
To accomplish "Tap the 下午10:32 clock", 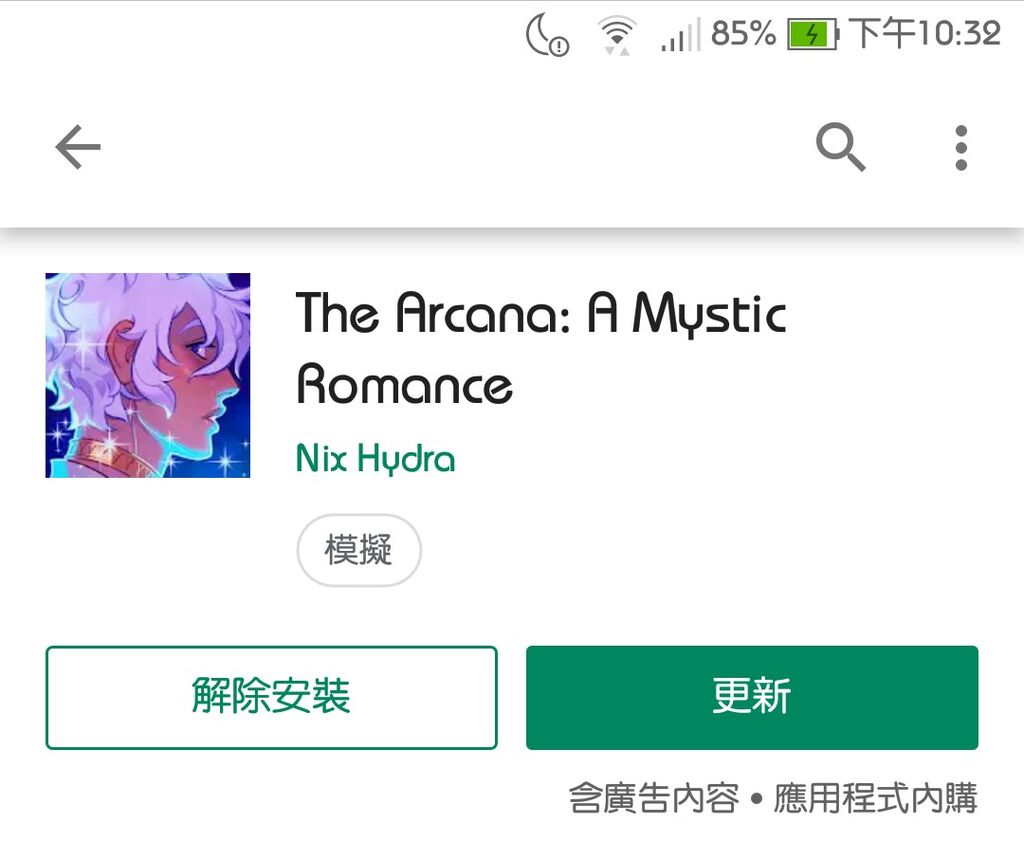I will point(924,33).
